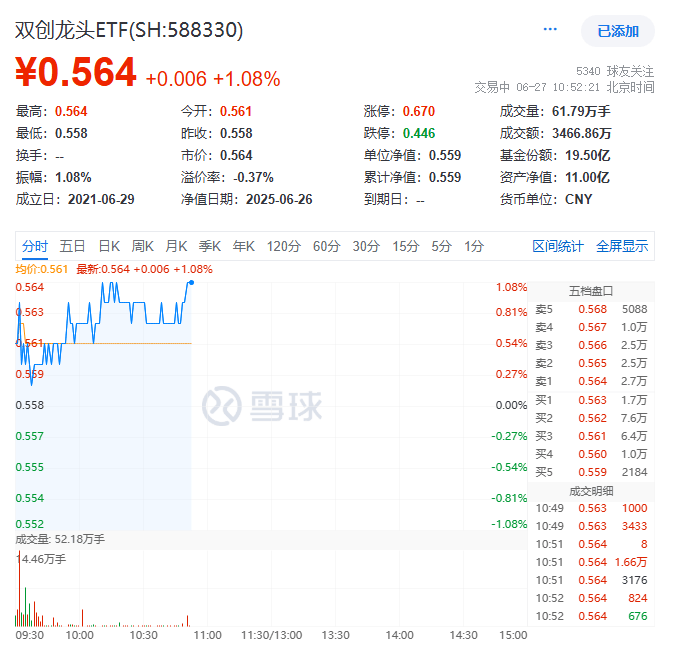Click the 双创龙头ETF(SH:588330) title
This screenshot has width=675, height=658.
point(129,30)
